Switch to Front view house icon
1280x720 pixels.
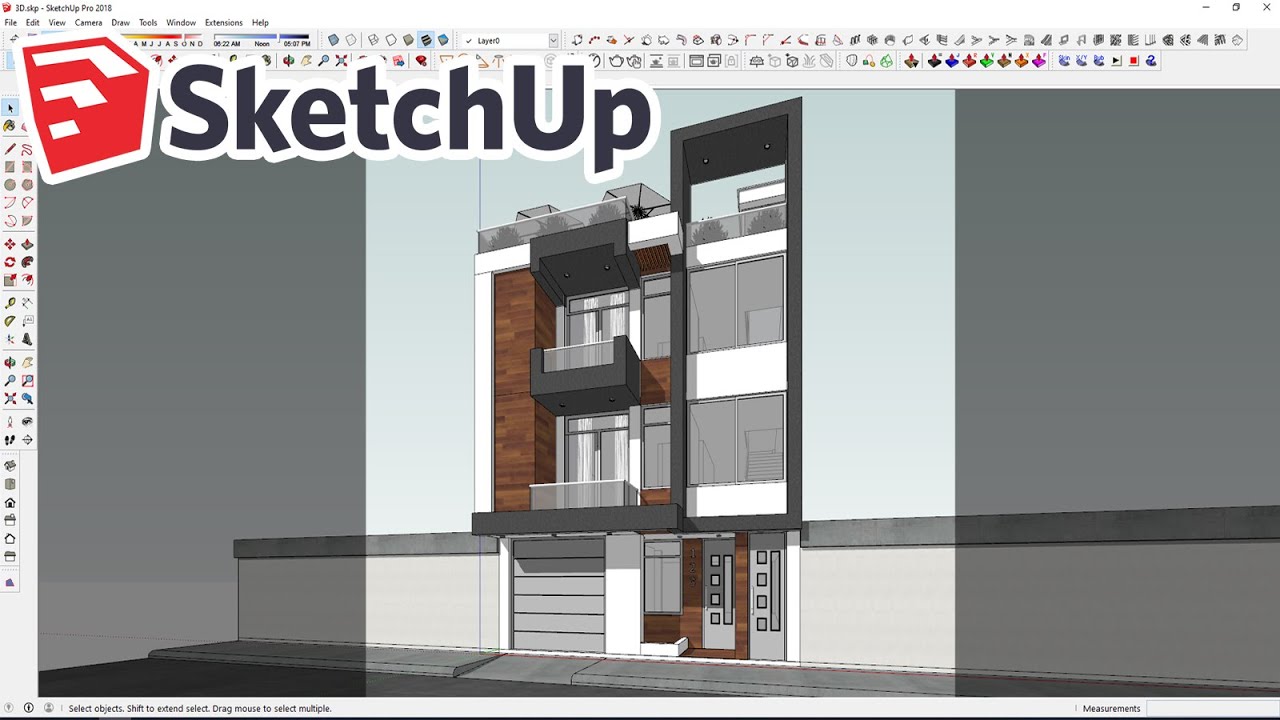pos(10,502)
